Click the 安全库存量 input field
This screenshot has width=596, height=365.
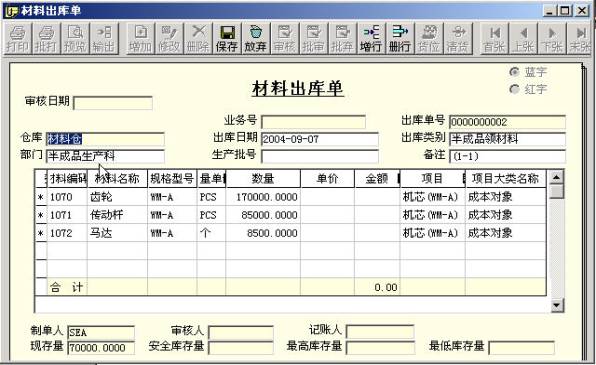[241, 348]
